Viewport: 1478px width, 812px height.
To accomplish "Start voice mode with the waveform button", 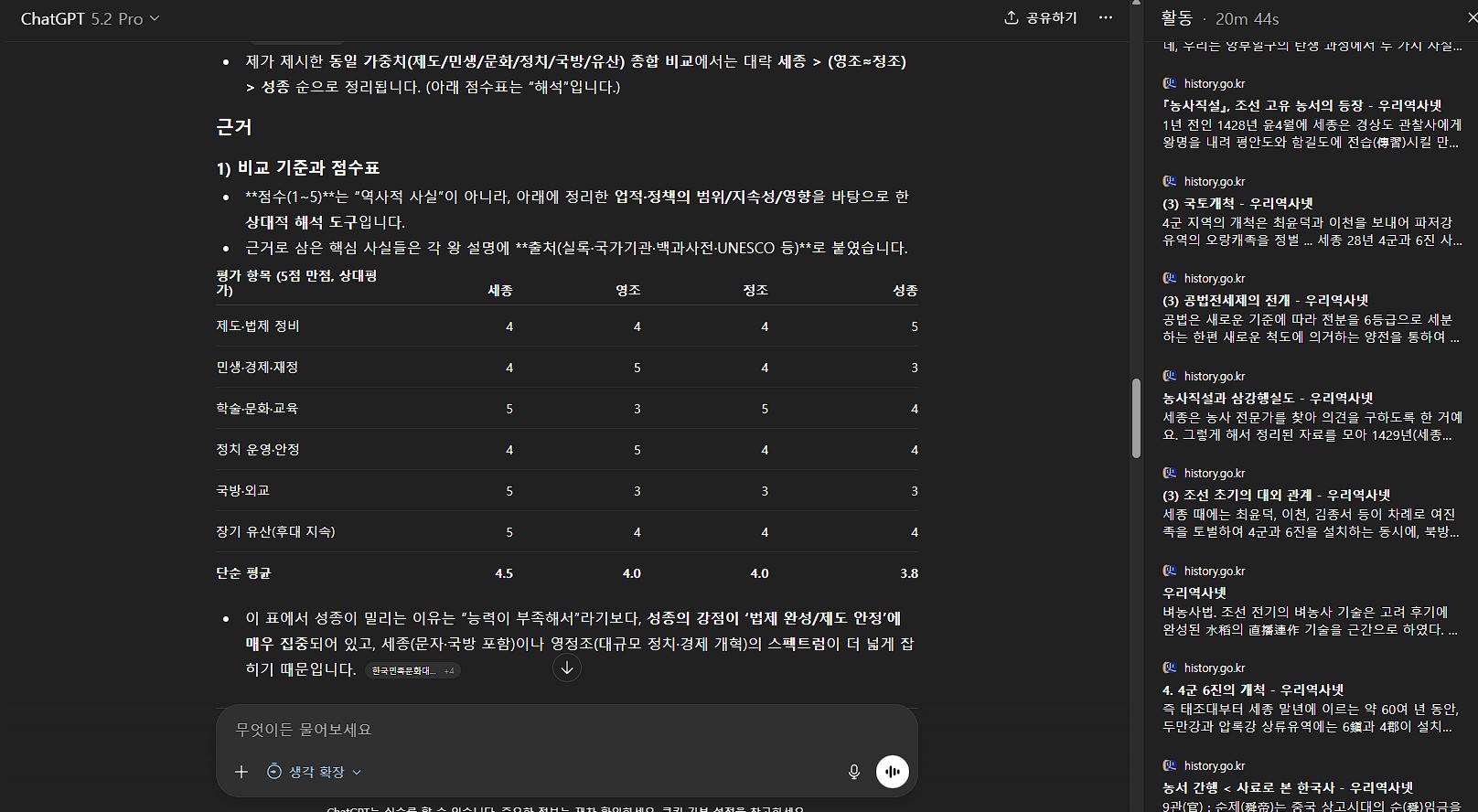I will click(x=893, y=772).
